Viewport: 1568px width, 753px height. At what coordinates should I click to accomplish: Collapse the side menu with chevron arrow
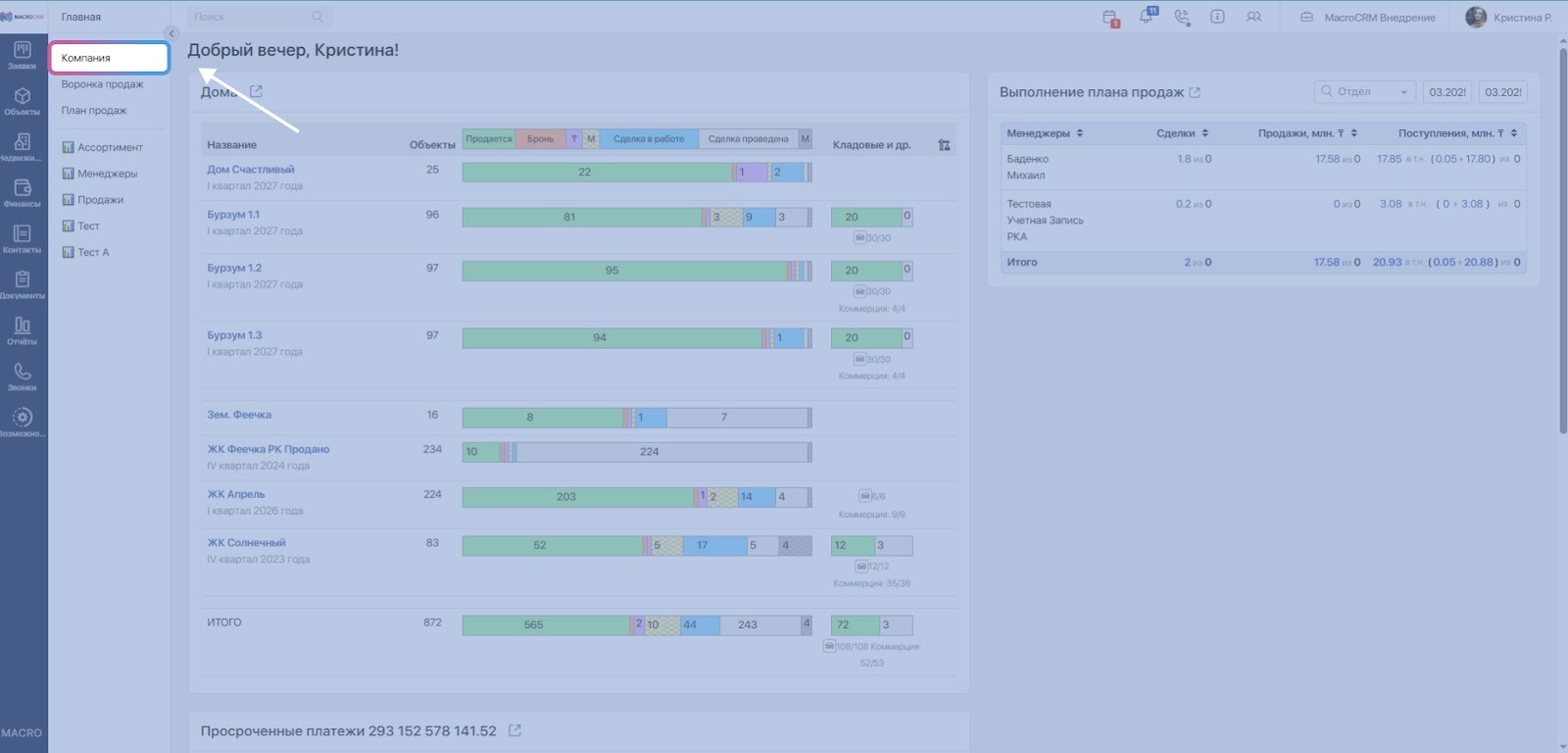[171, 33]
